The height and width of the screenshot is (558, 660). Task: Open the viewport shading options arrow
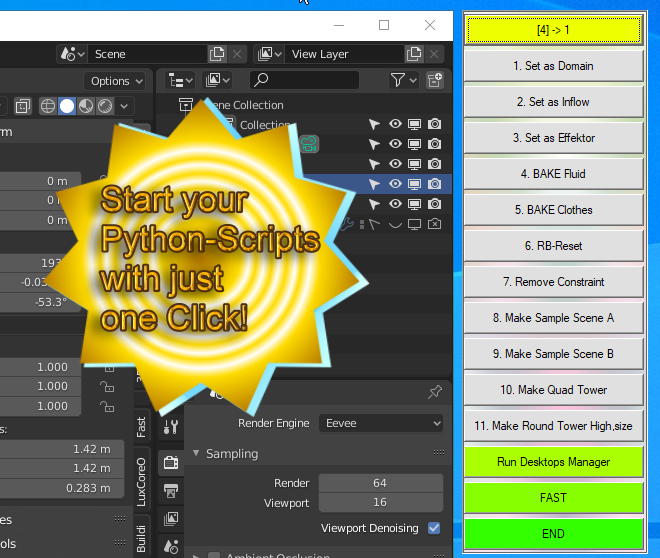tap(124, 106)
